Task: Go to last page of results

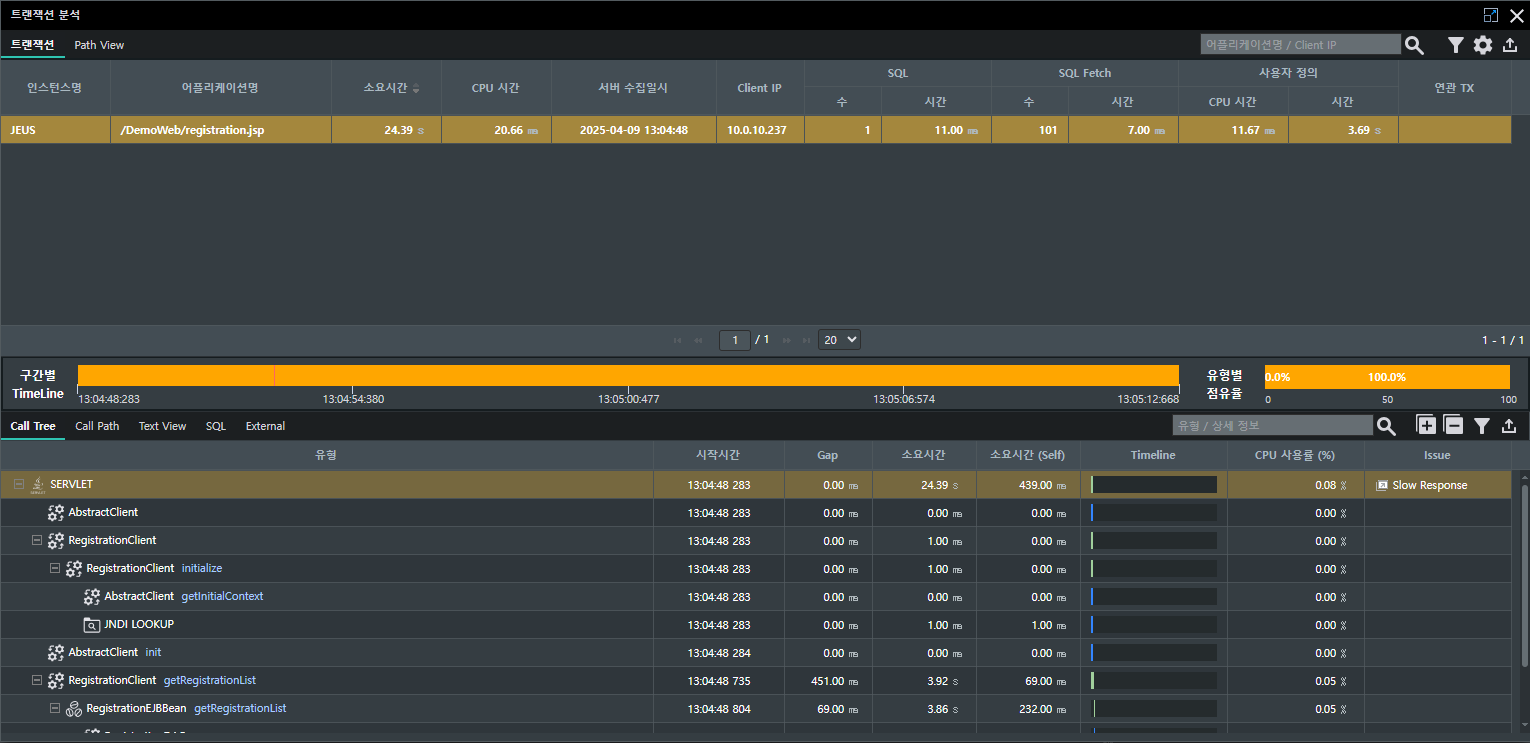Action: click(806, 340)
